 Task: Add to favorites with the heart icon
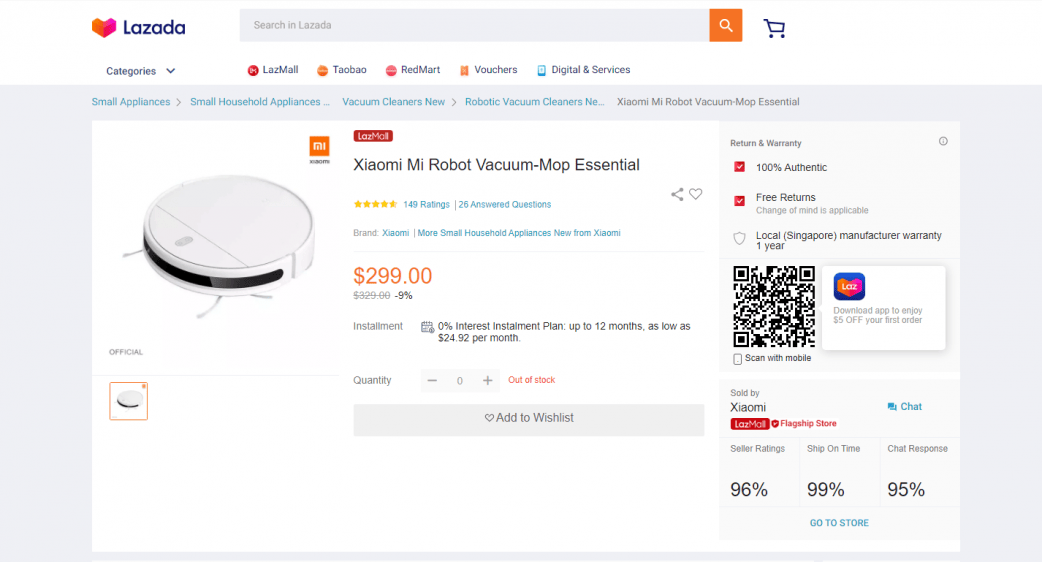pos(696,194)
